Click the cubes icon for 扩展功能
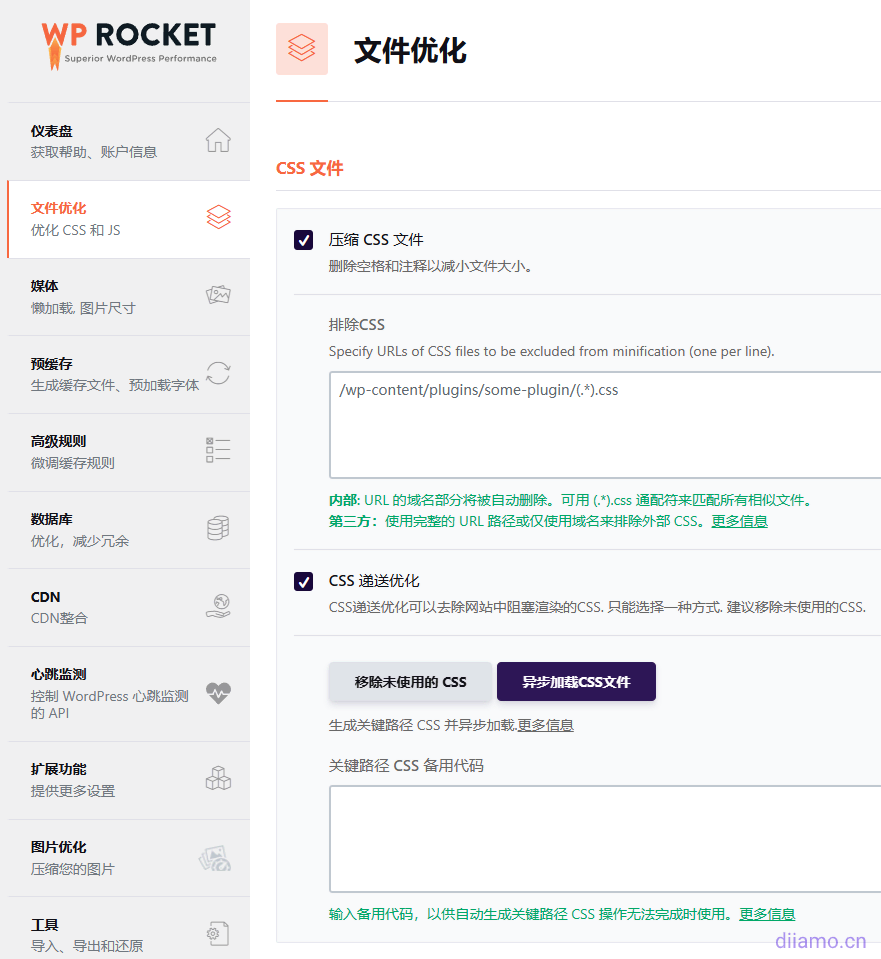This screenshot has height=959, width=881. click(x=218, y=778)
